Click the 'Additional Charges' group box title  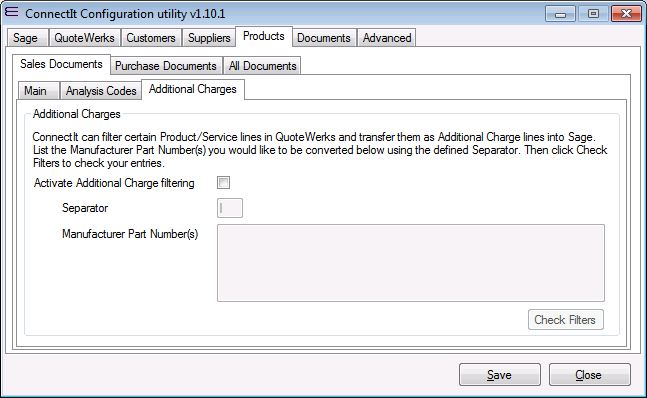point(77,114)
